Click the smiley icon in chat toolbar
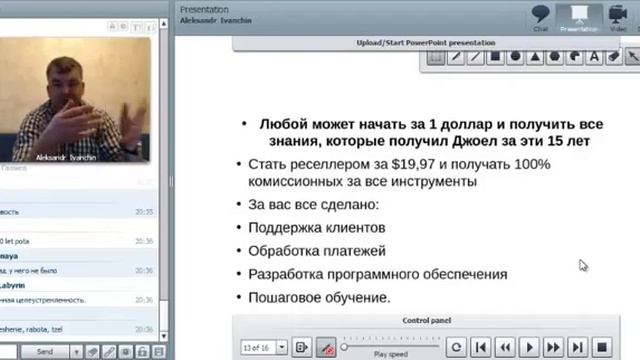The image size is (640, 360). (x=126, y=351)
